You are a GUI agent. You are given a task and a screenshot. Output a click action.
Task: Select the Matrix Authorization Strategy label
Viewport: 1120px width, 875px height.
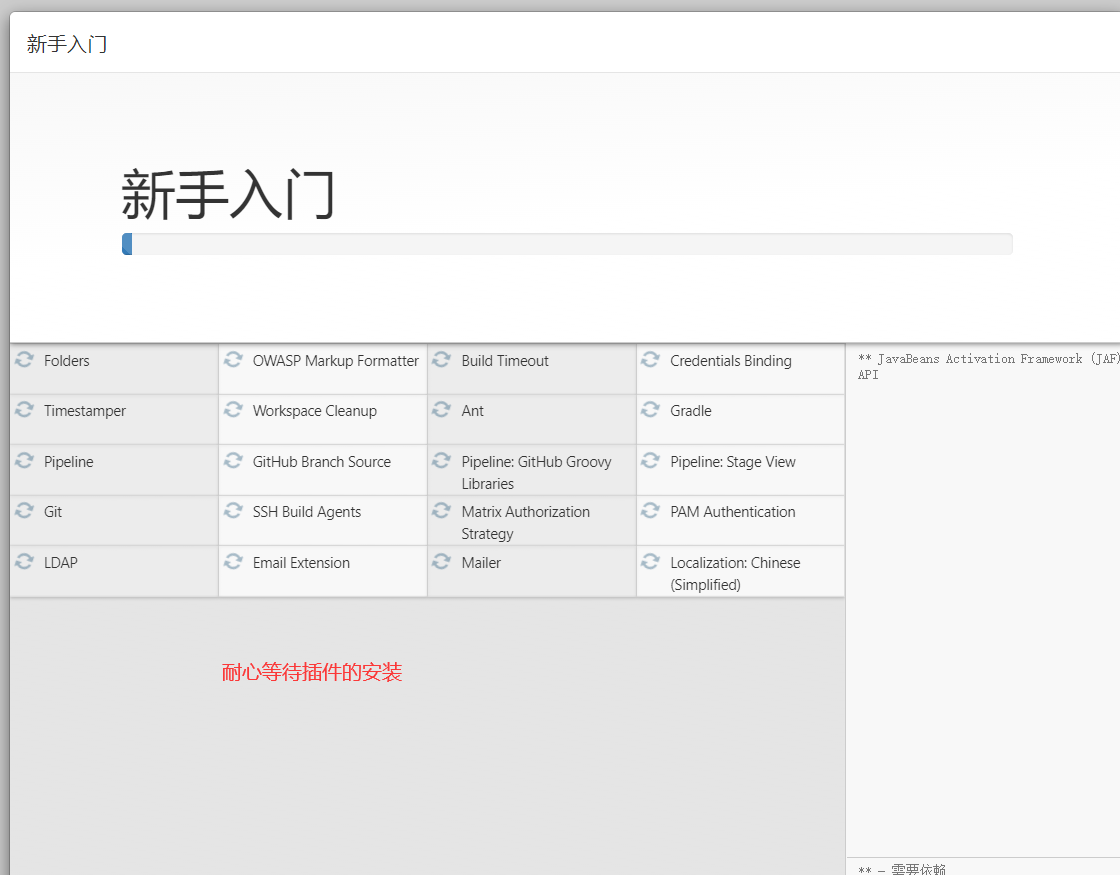point(526,522)
